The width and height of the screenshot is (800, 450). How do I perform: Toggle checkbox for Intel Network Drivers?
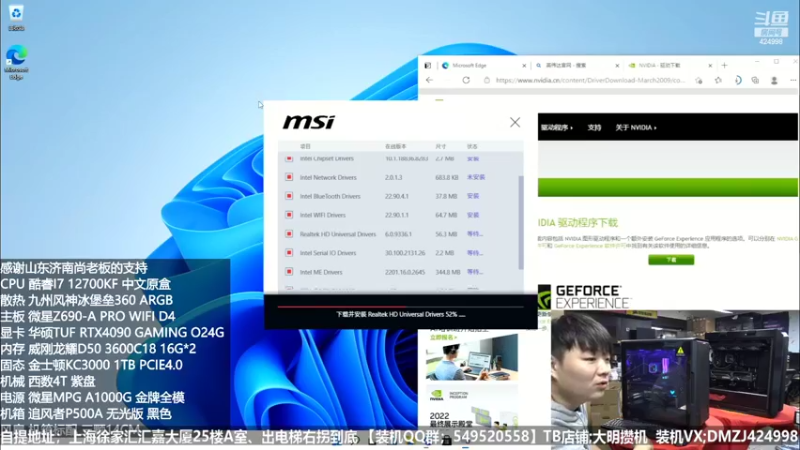(289, 177)
